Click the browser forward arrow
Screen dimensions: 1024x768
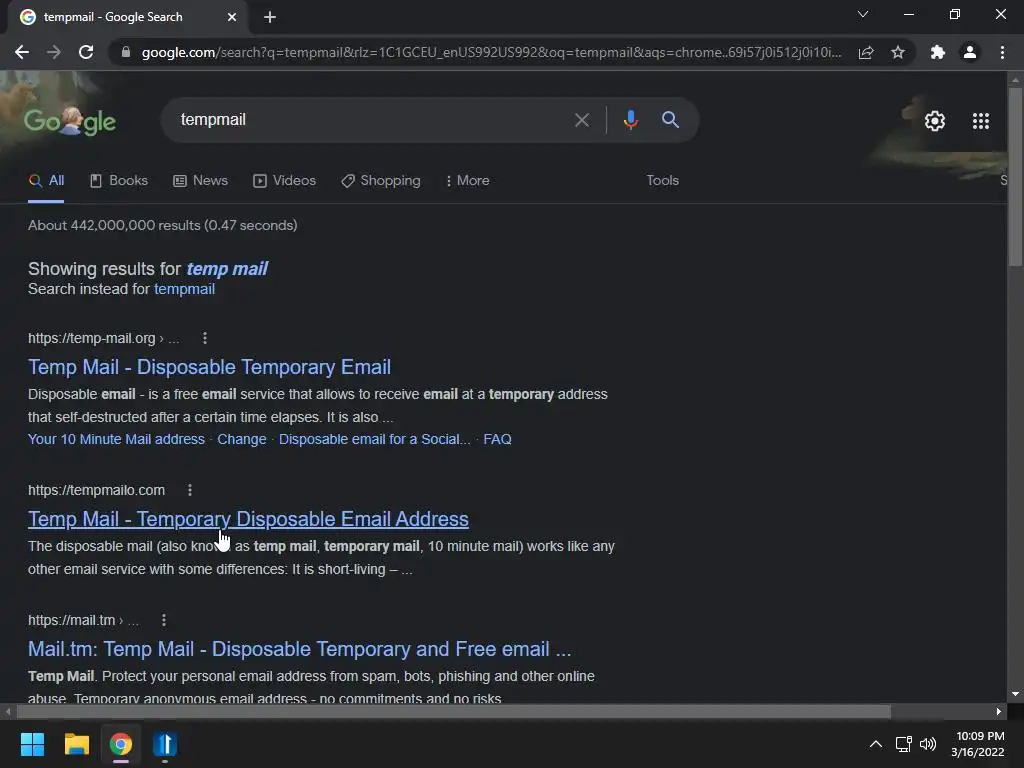[x=54, y=52]
